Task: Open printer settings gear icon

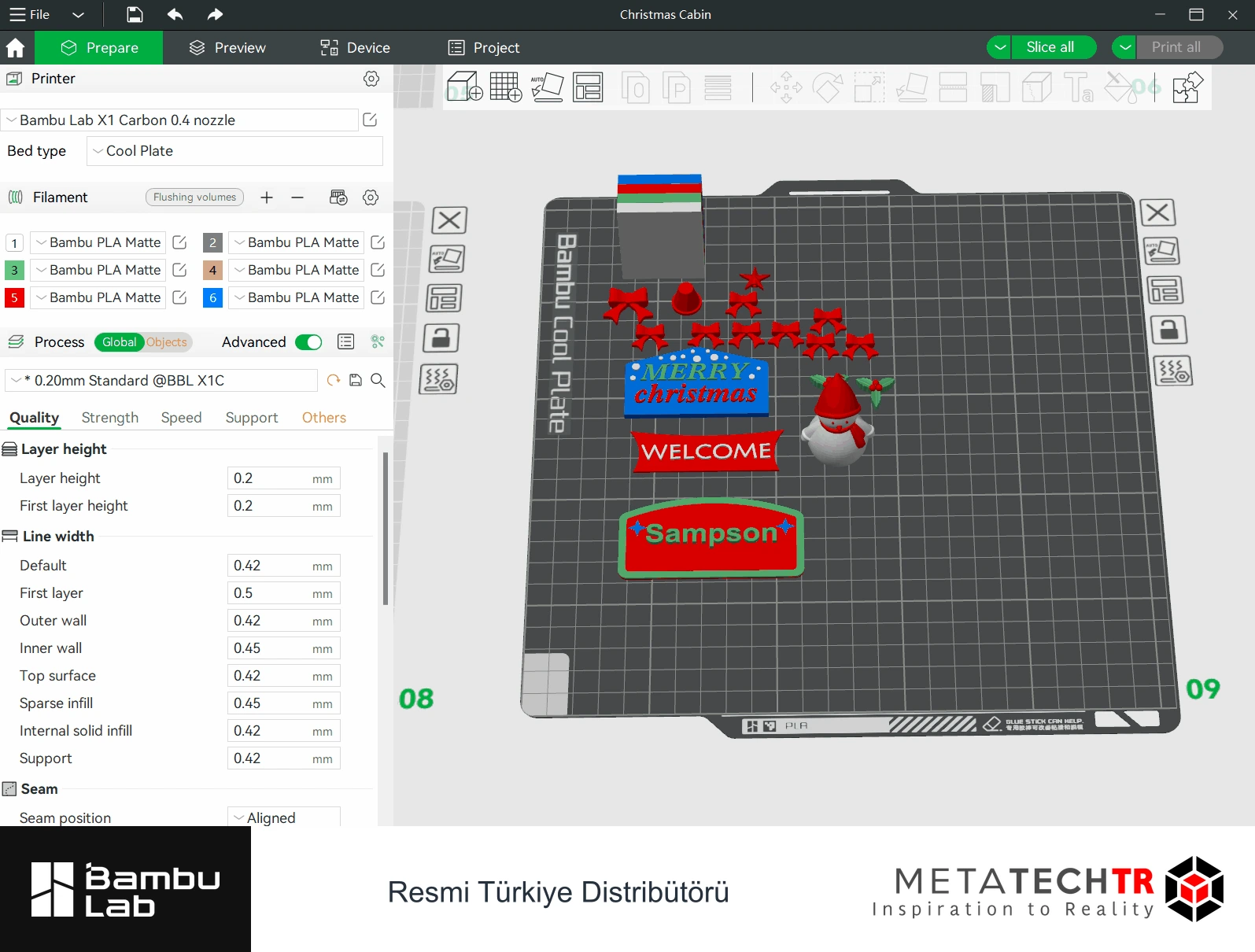Action: 371,79
